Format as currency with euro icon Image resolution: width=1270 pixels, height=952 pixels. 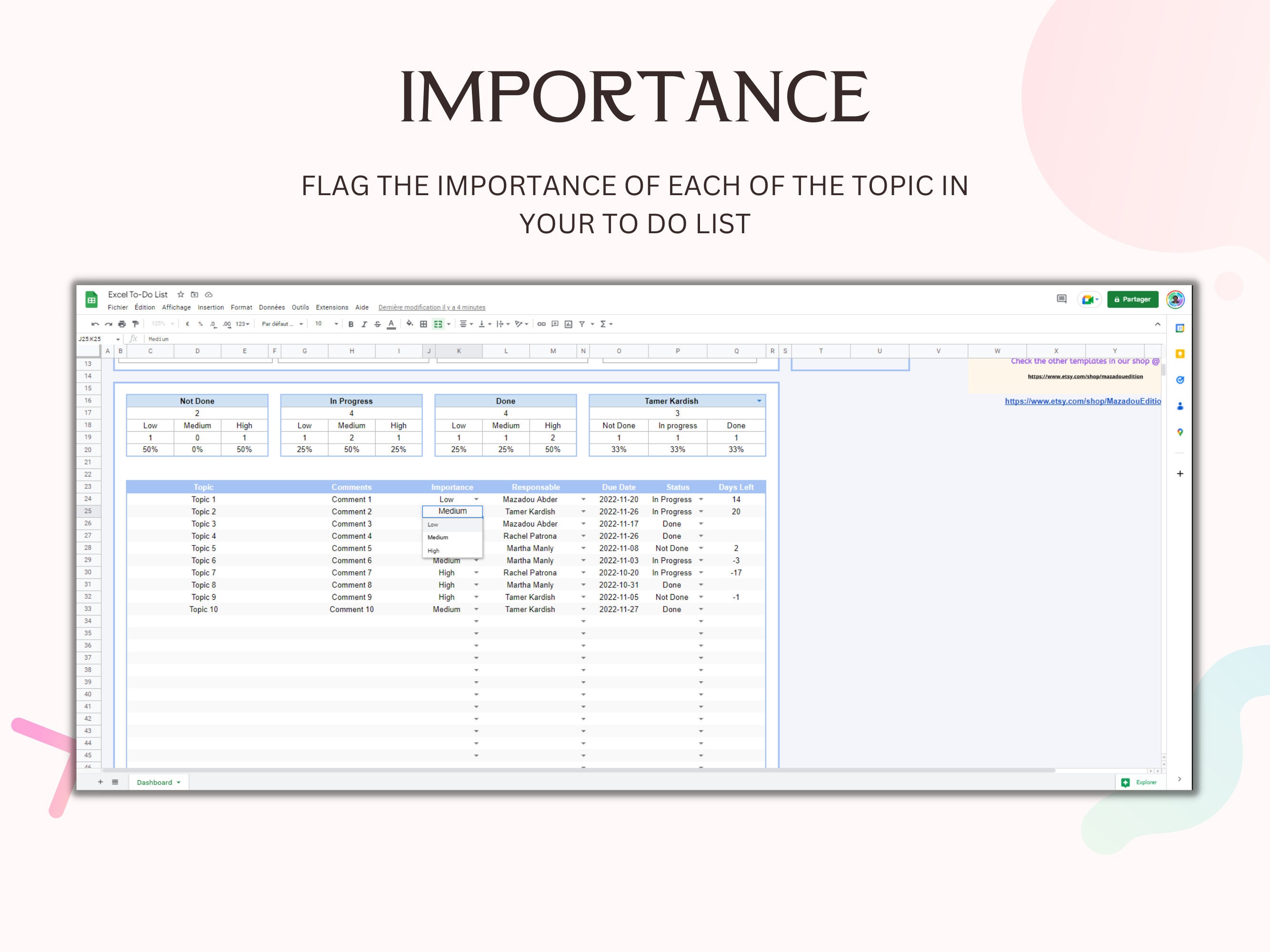point(187,324)
